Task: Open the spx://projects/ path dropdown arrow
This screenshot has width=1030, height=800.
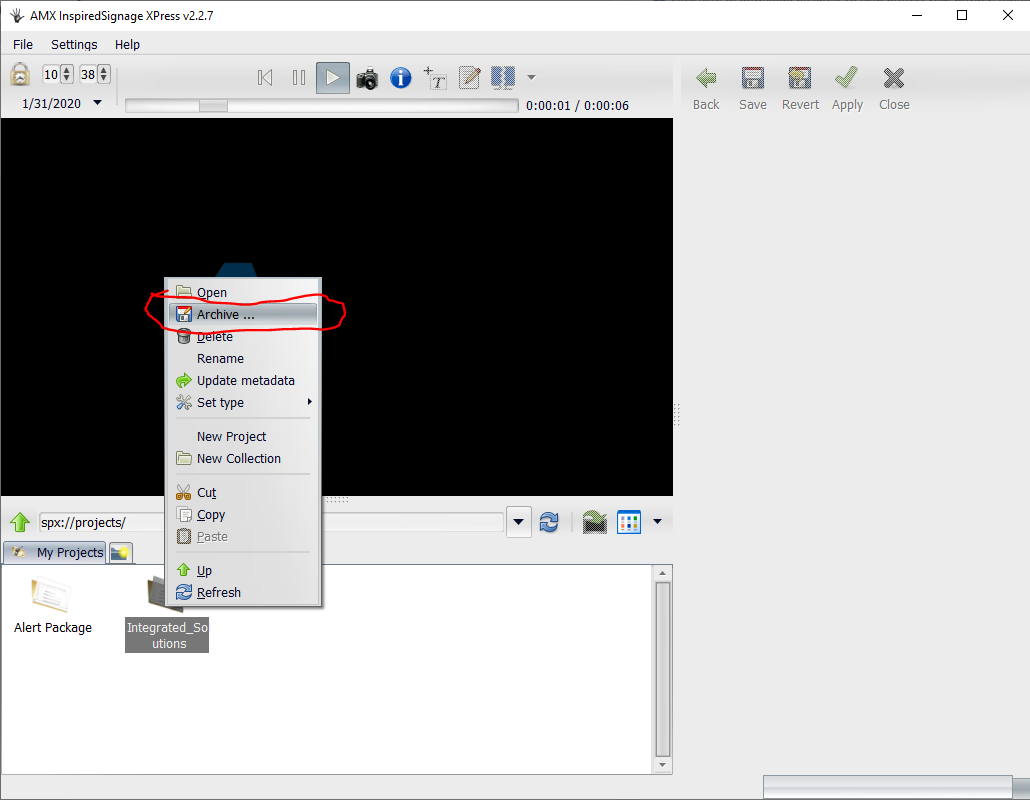Action: tap(518, 522)
